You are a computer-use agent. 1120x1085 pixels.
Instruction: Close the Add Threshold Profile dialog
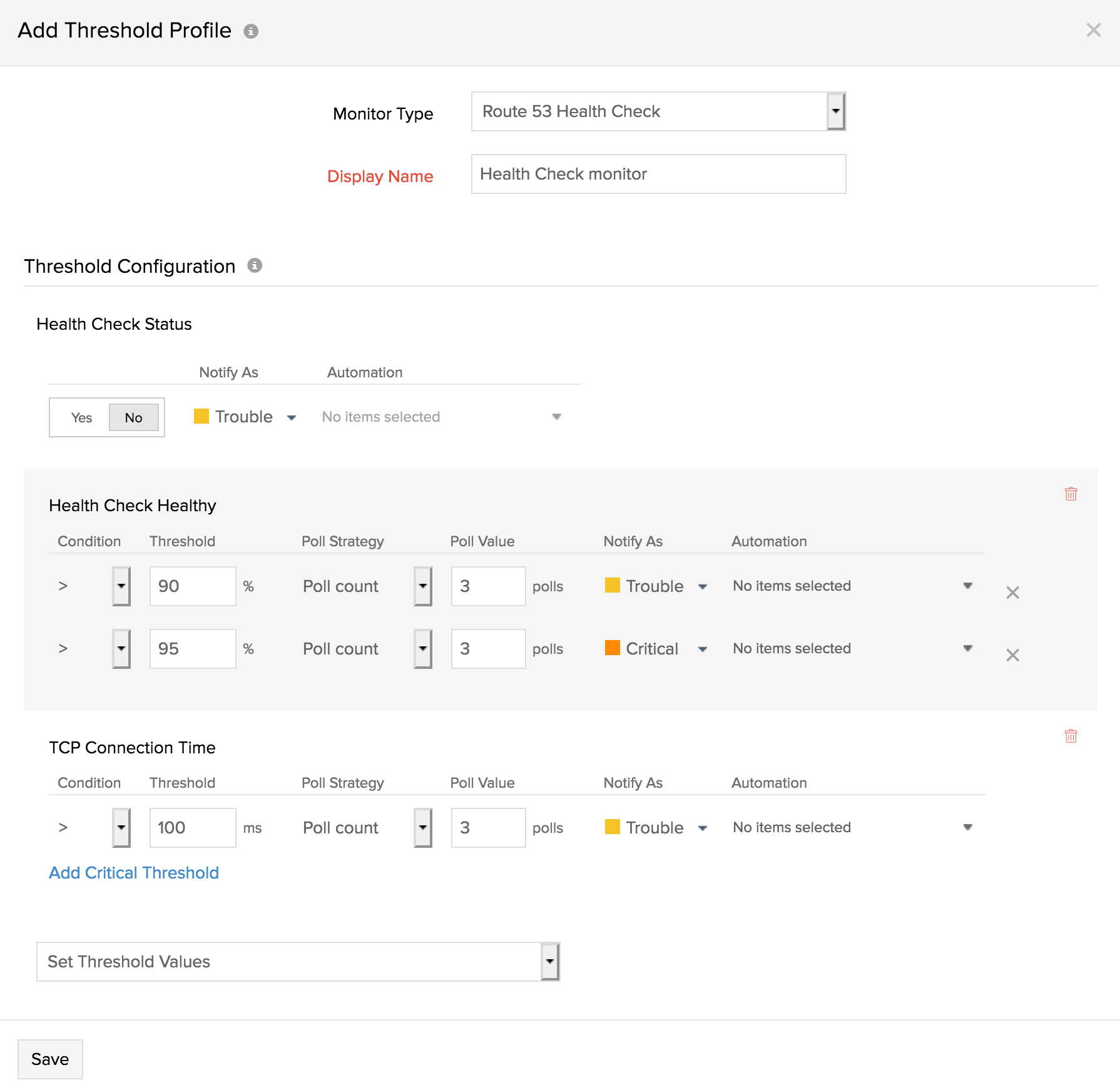(1093, 30)
